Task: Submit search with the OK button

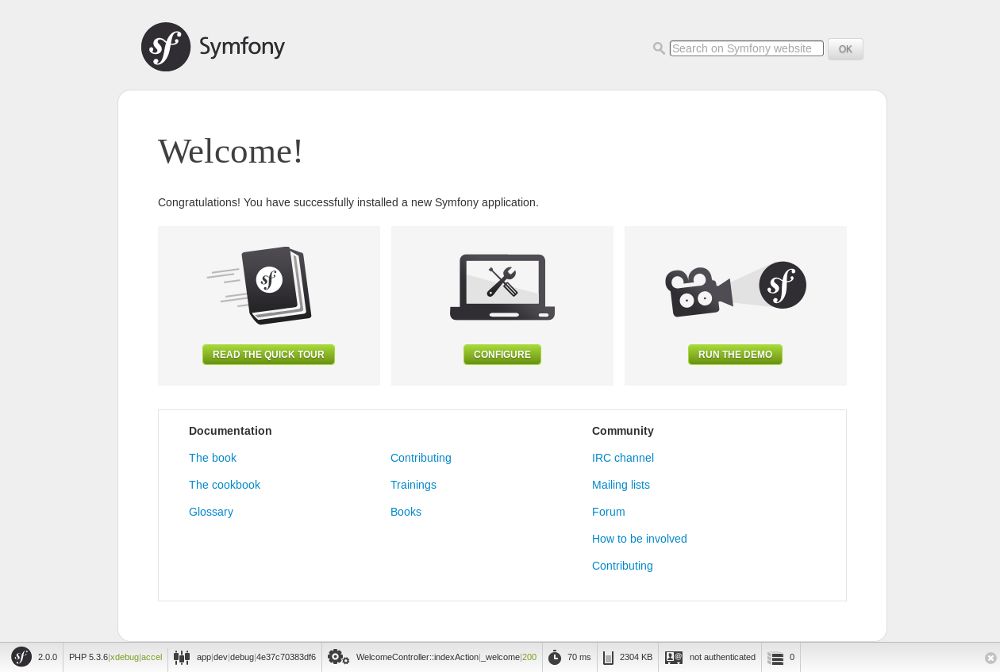Action: point(845,49)
